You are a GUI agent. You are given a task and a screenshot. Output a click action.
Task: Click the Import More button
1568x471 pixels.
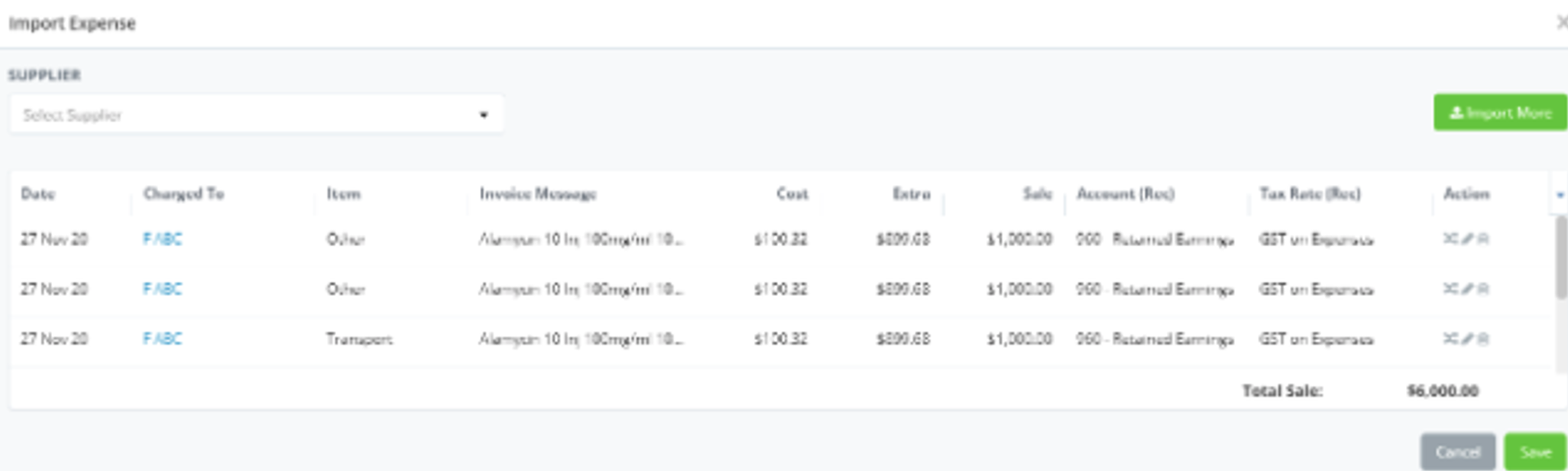tap(1499, 113)
